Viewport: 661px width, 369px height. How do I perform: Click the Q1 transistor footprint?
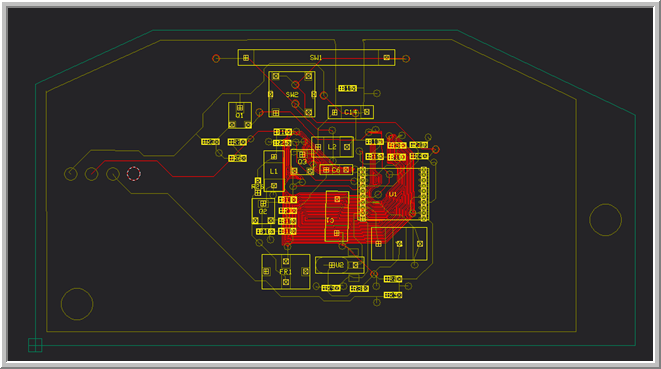[x=240, y=115]
